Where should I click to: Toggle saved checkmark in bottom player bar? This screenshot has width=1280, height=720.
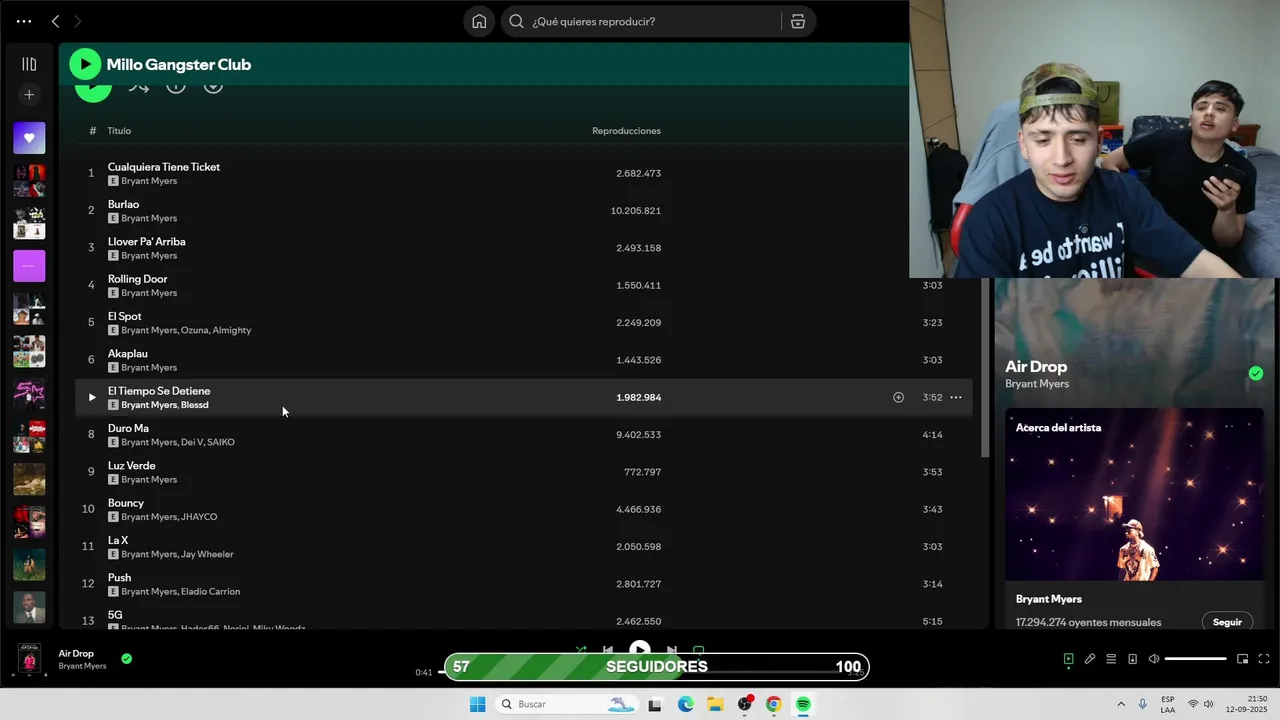pos(126,659)
